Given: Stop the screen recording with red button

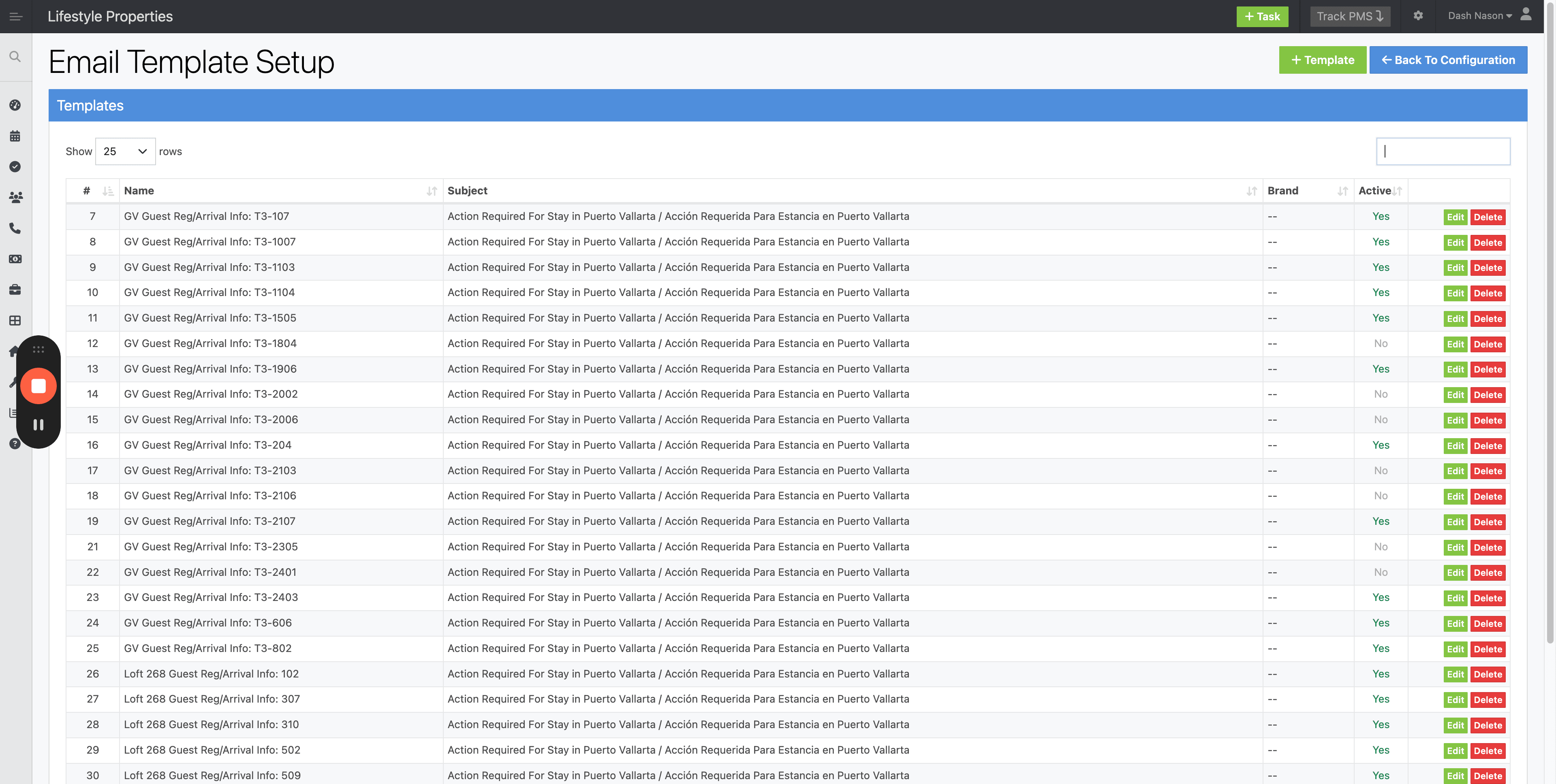Looking at the screenshot, I should point(38,386).
